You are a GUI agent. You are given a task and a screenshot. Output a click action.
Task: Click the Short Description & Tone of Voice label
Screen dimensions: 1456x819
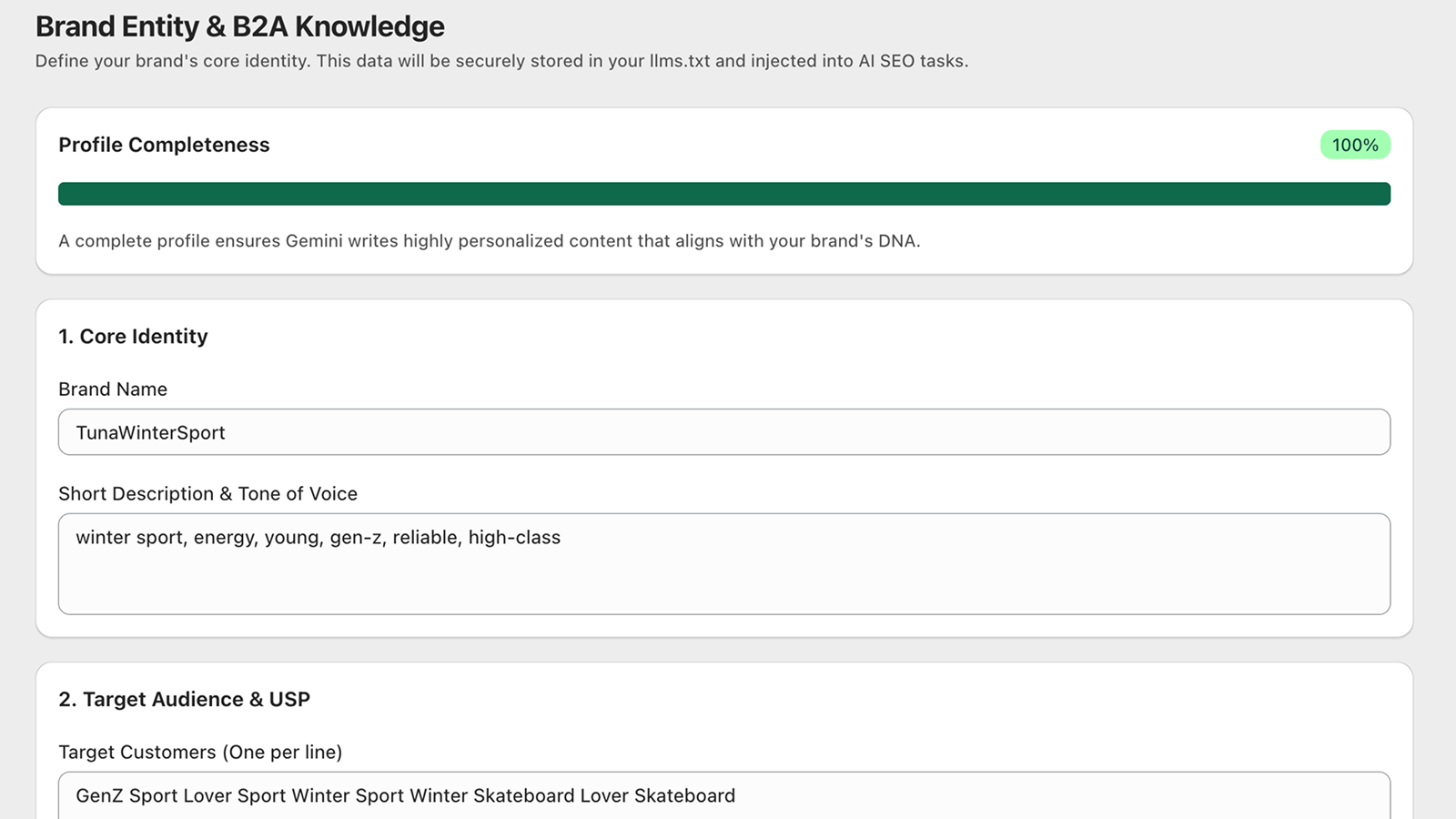(x=207, y=494)
